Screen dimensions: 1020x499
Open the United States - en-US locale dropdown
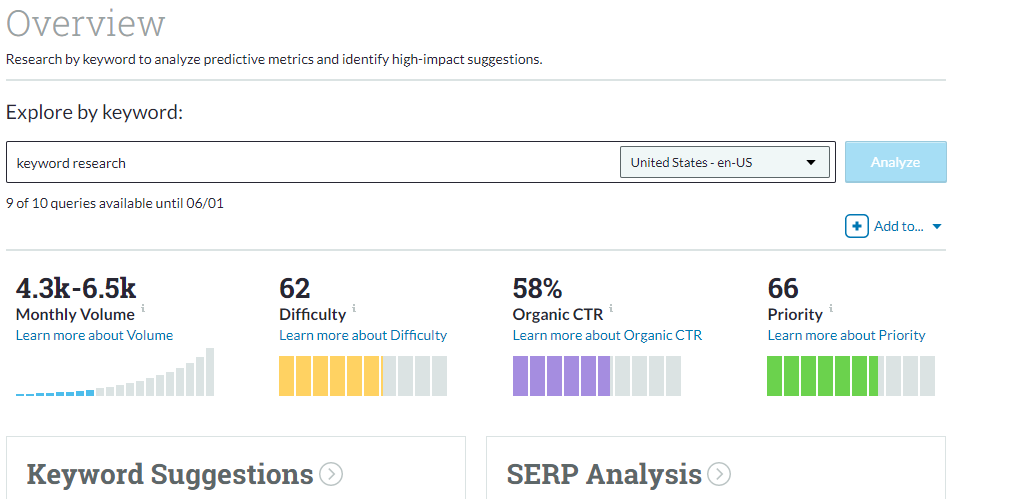[x=725, y=162]
